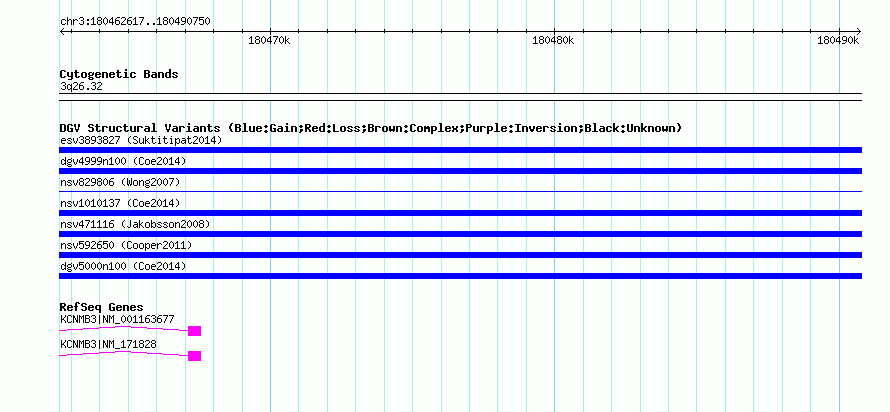The image size is (890, 412).
Task: Click the KCNMB3|NM_171828 gene label
Action: coord(108,344)
